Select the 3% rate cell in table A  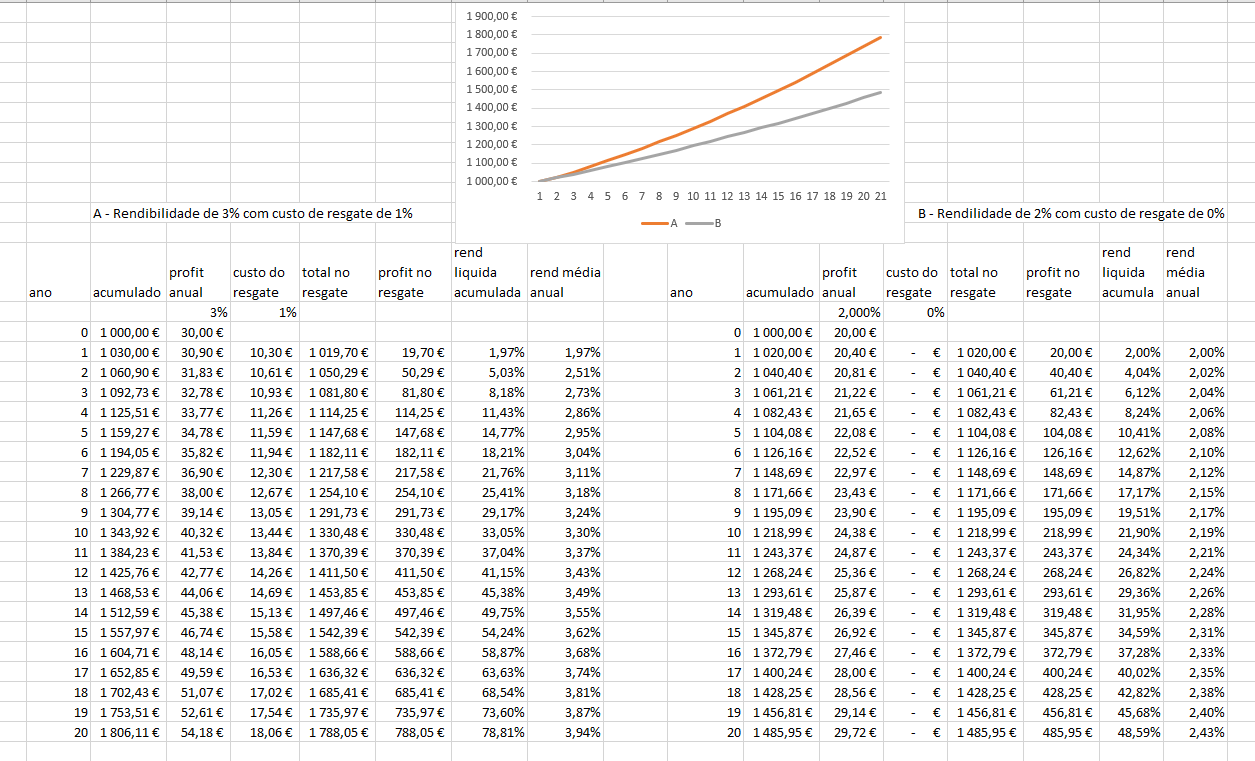click(x=198, y=313)
